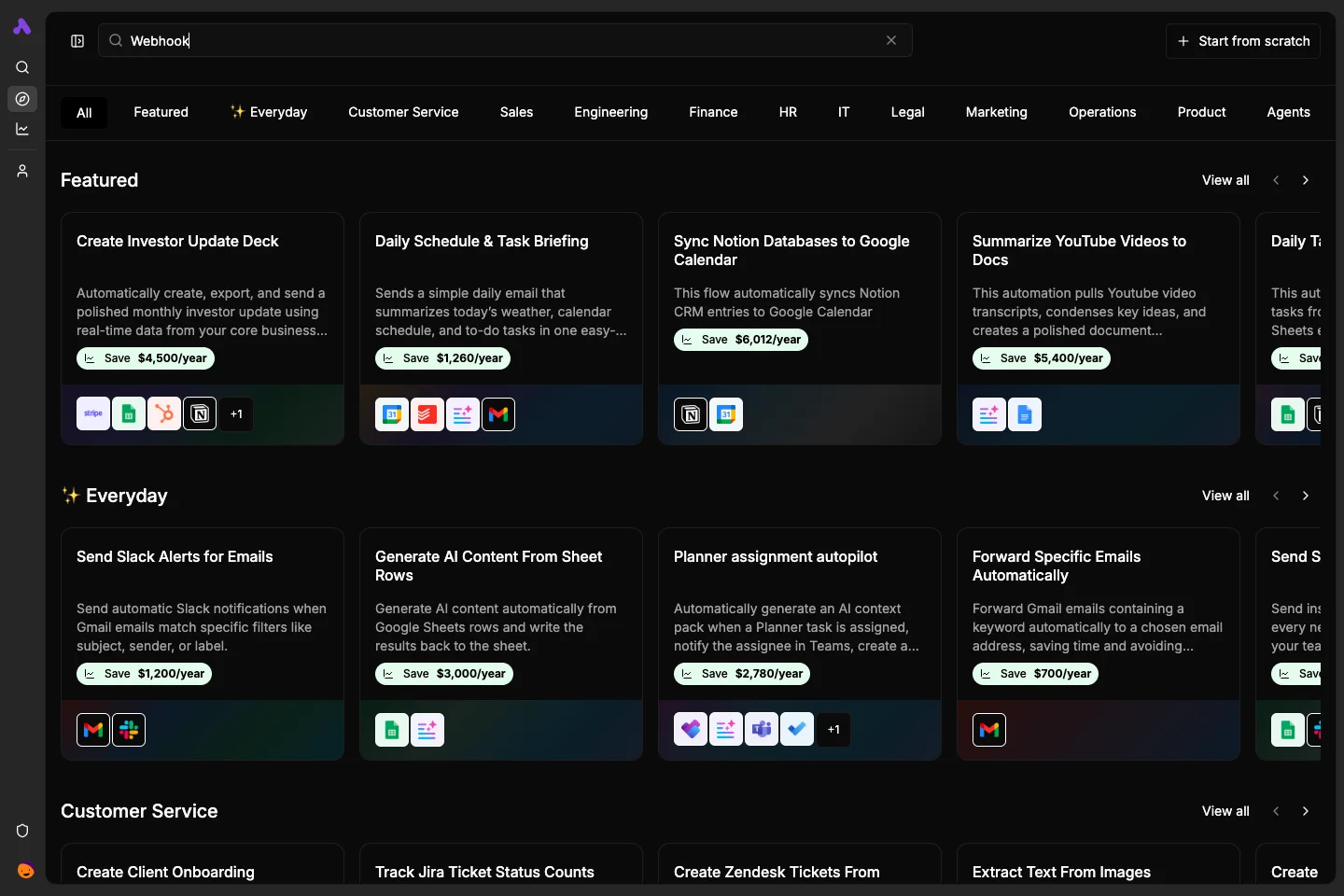
Task: Open the Agents tab
Action: tap(1288, 112)
